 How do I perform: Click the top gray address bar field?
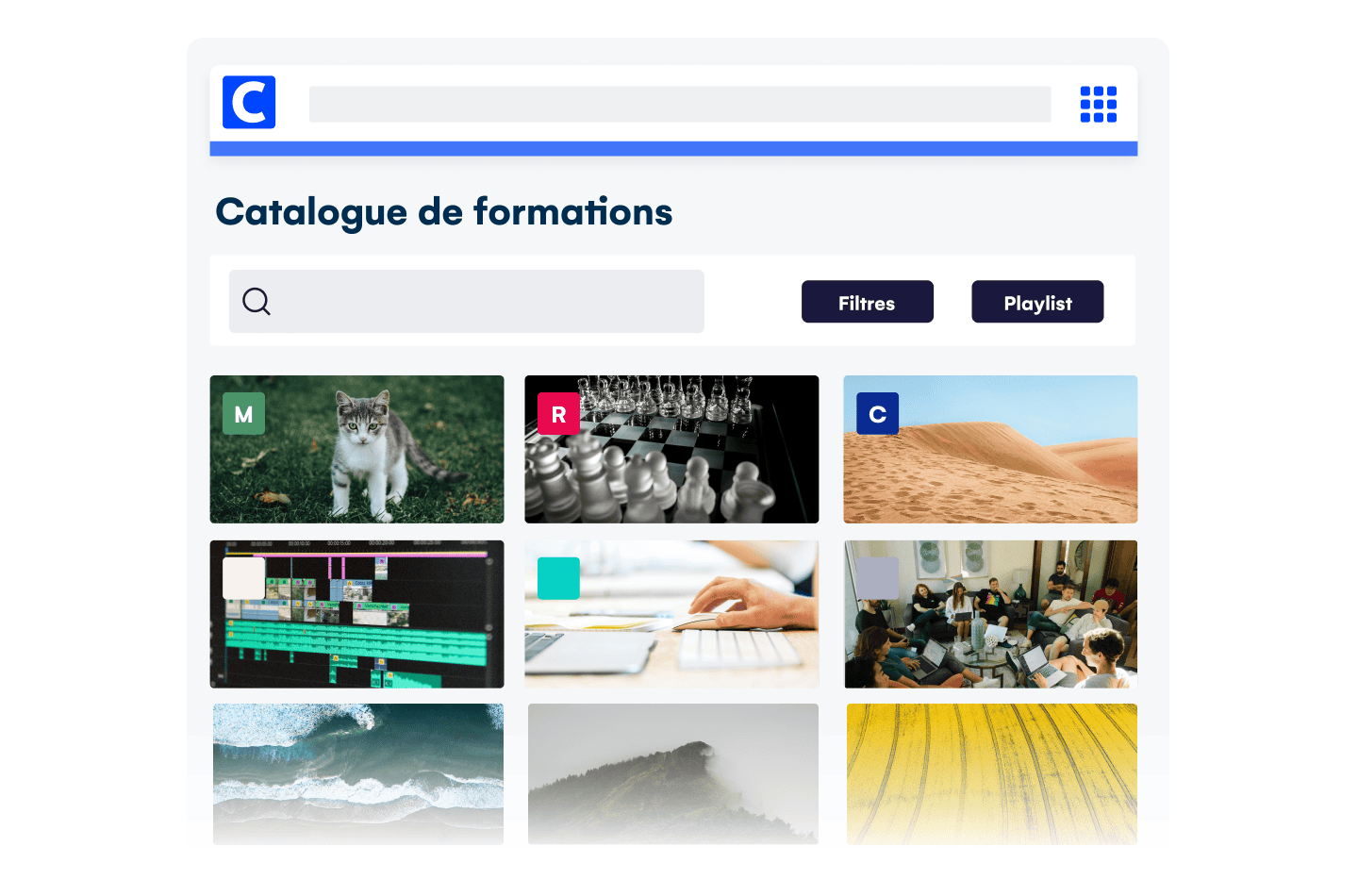[680, 104]
